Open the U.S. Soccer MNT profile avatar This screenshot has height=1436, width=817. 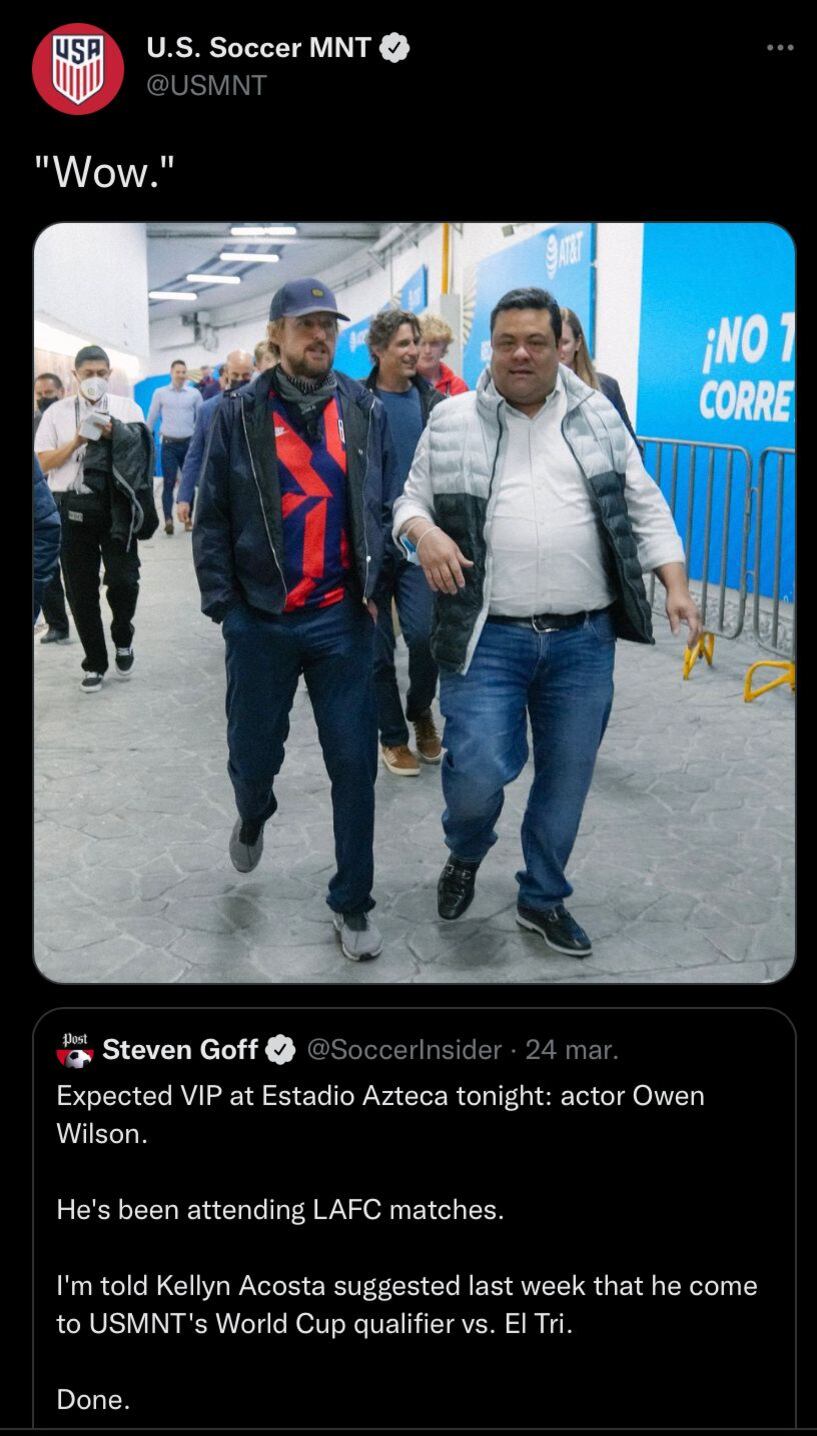[x=78, y=68]
